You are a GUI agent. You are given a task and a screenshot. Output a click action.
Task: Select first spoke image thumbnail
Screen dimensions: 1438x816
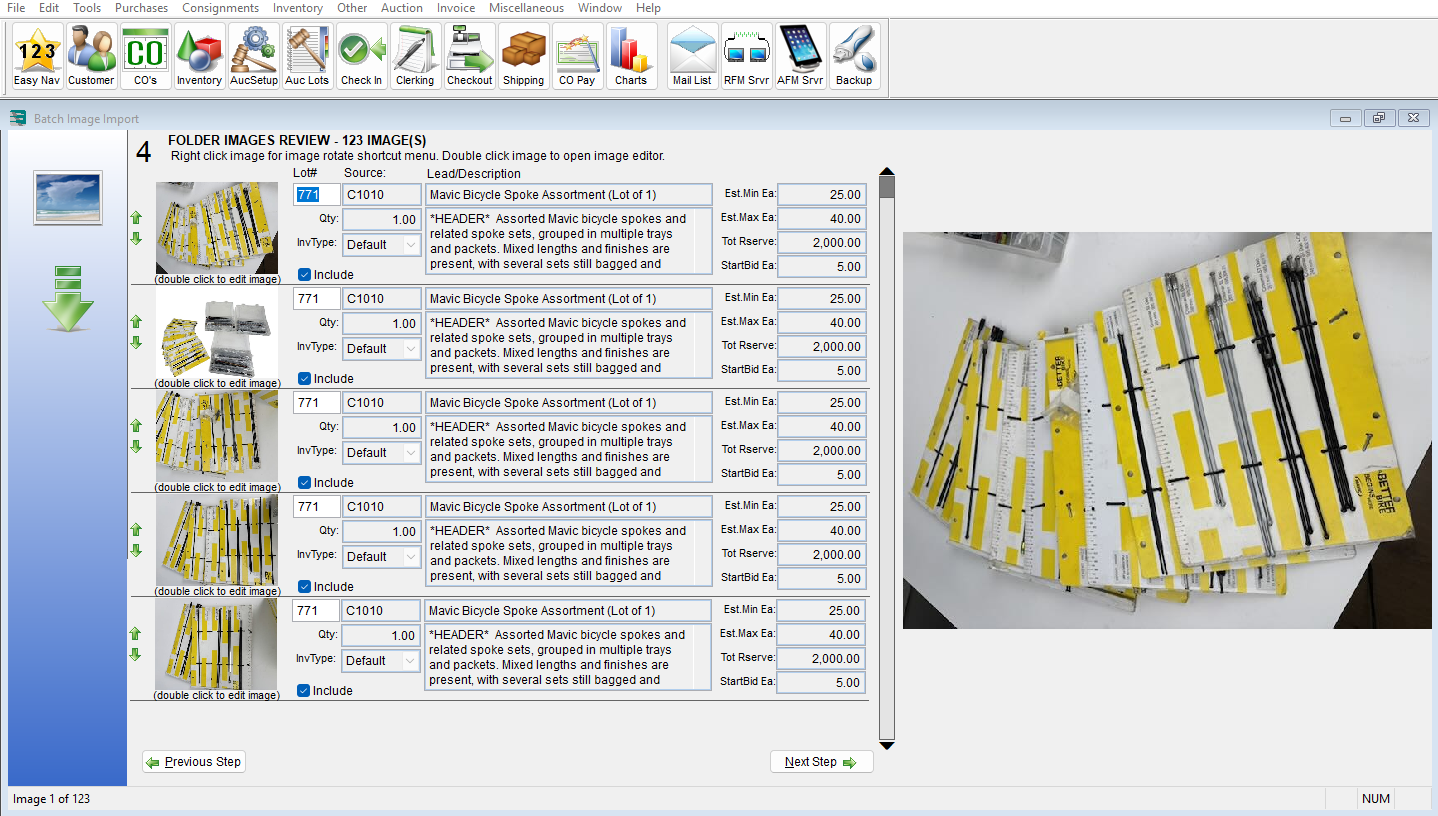click(217, 228)
